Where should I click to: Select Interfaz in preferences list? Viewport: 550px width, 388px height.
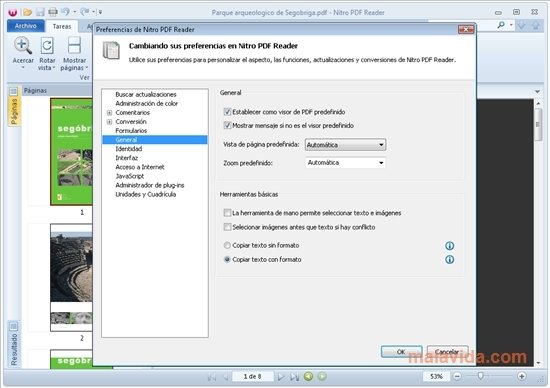[x=126, y=158]
